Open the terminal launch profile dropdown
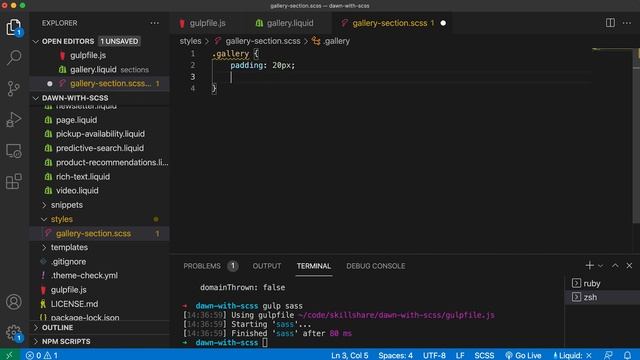This screenshot has height=360, width=640. click(600, 266)
